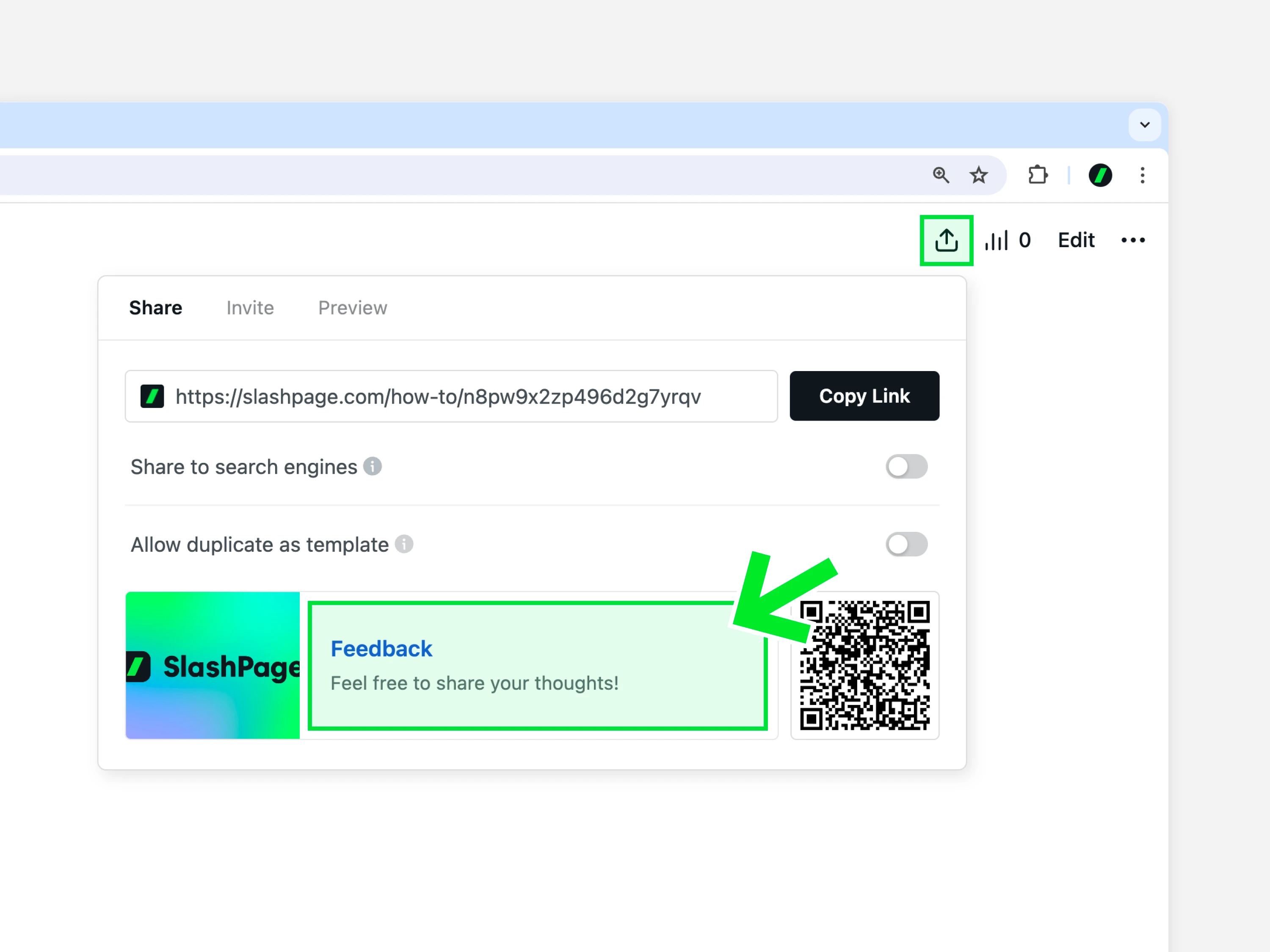Image resolution: width=1270 pixels, height=952 pixels.
Task: Open the three-dot more options menu
Action: tap(1133, 240)
